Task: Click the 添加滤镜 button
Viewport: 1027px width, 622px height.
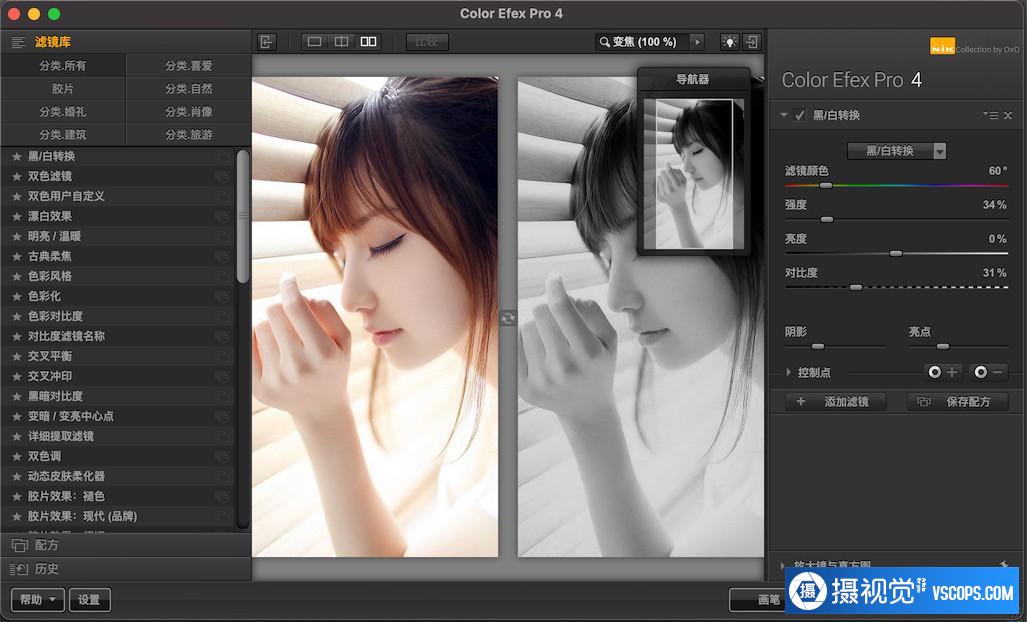Action: [x=836, y=401]
